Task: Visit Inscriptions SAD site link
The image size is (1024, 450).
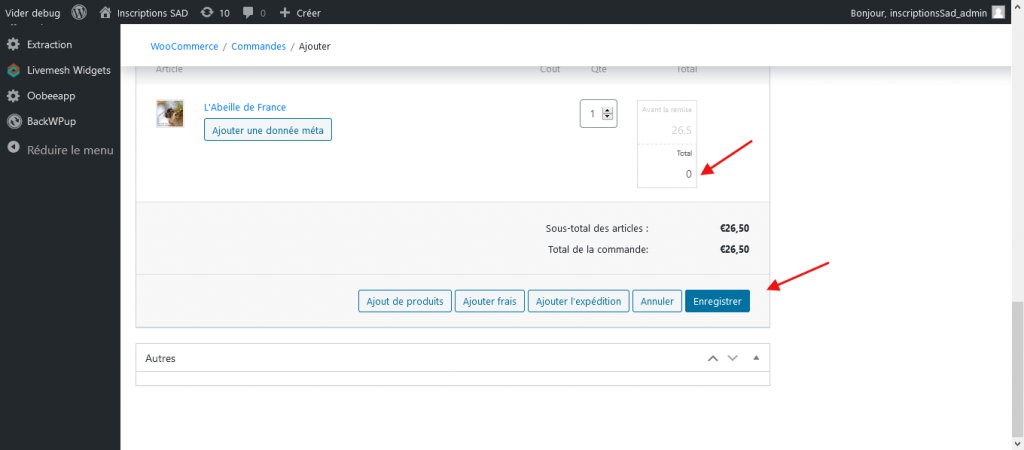Action: point(152,12)
